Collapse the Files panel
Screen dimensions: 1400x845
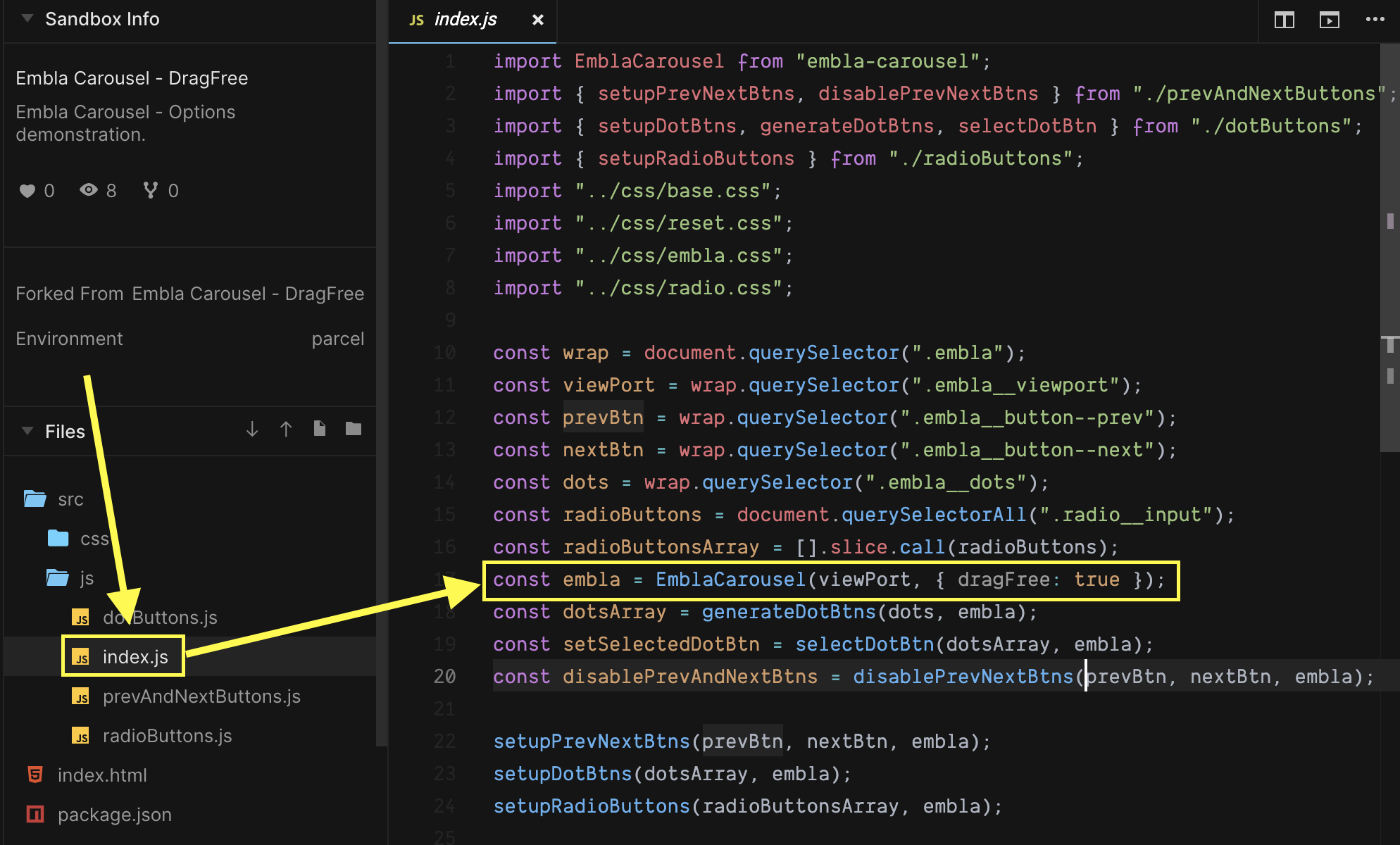27,431
